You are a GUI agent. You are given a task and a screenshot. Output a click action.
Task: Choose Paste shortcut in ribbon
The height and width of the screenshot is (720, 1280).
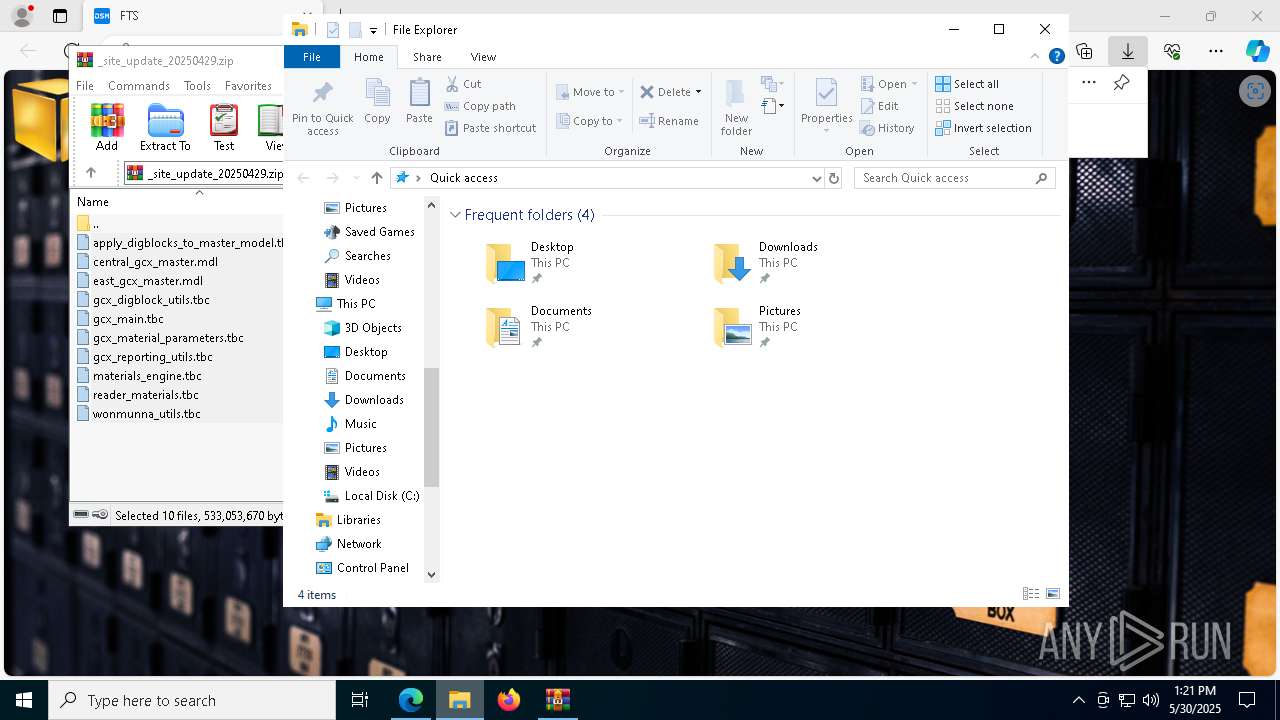(x=490, y=128)
